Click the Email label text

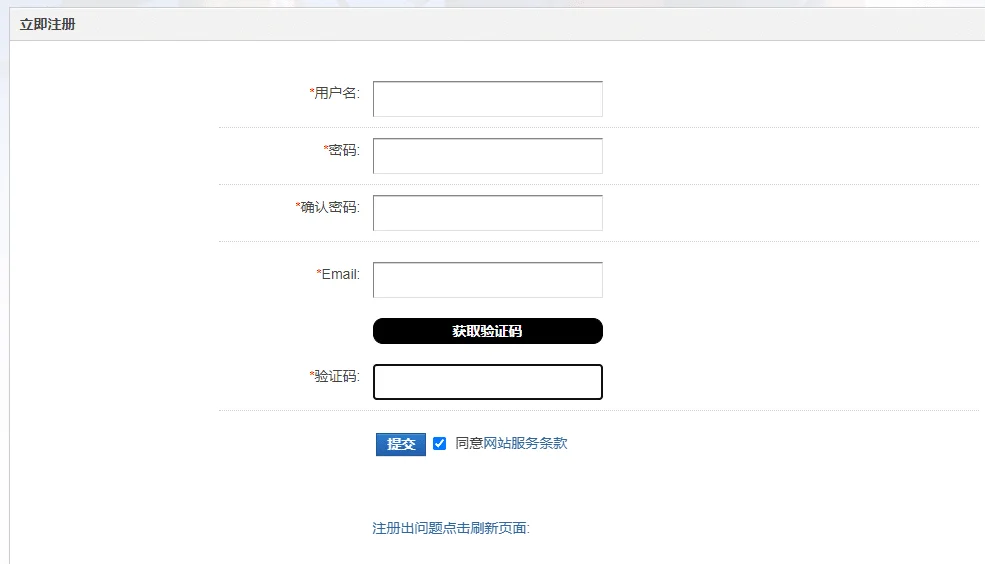pyautogui.click(x=340, y=274)
